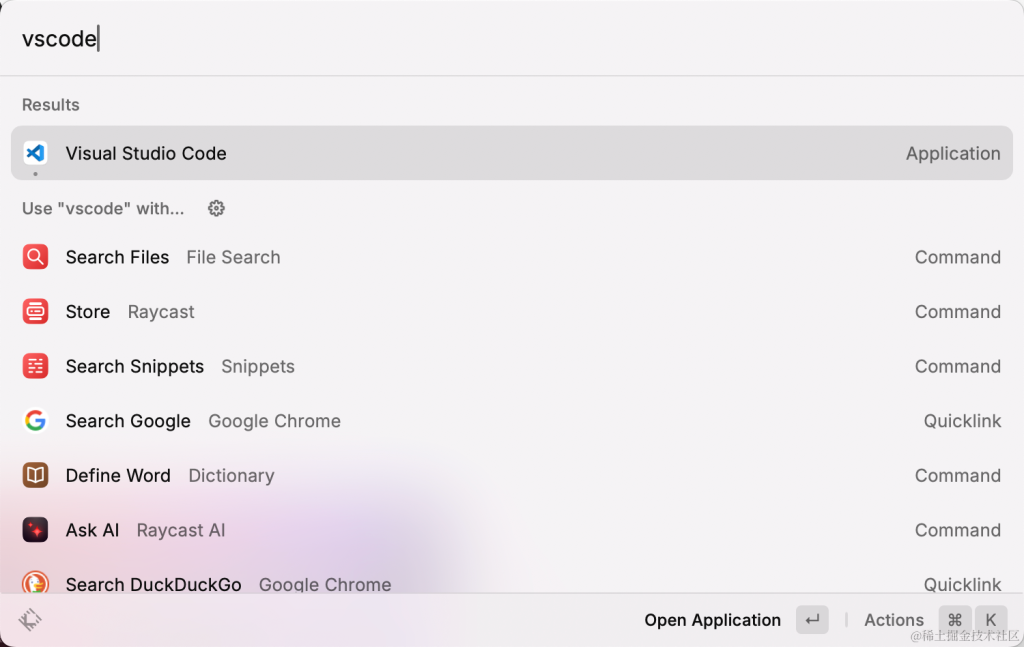Click the red Search Files magnifier icon
This screenshot has width=1024, height=647.
pyautogui.click(x=35, y=257)
